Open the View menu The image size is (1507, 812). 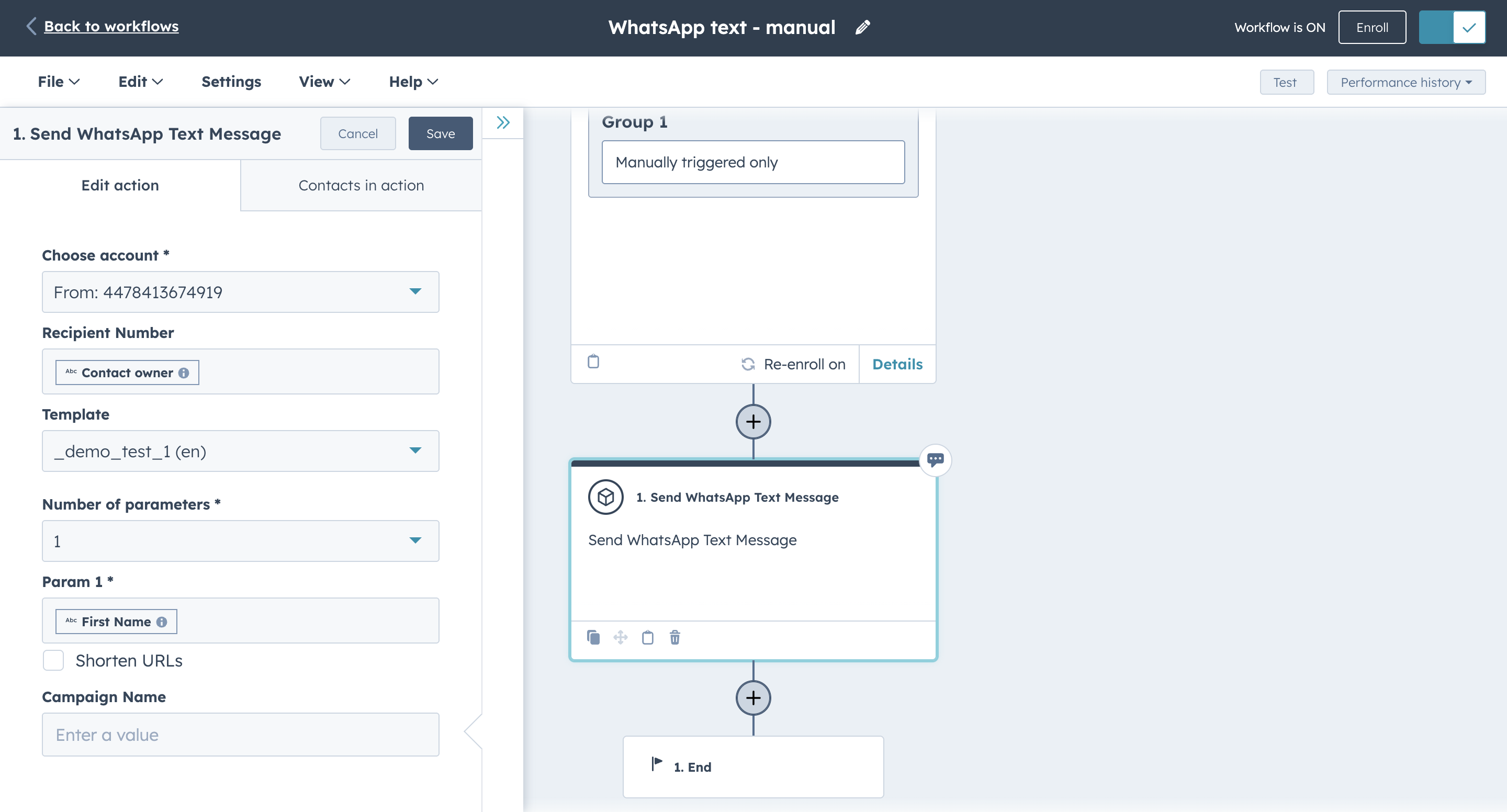[324, 82]
